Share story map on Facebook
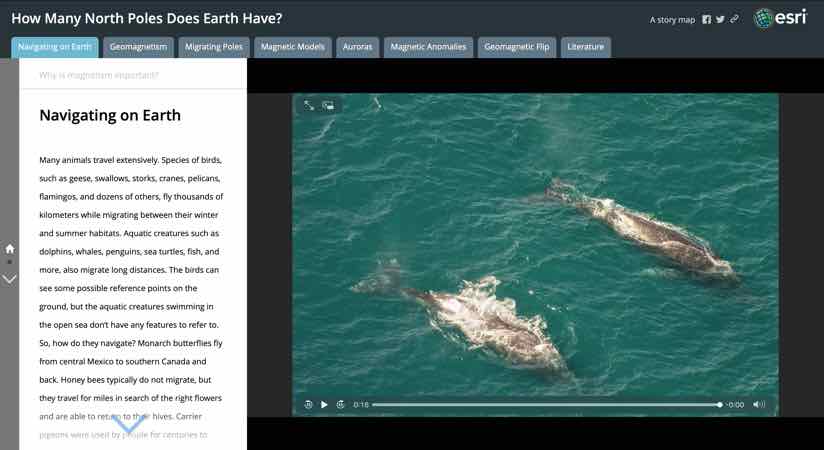Screen dimensions: 824x450 click(x=706, y=19)
